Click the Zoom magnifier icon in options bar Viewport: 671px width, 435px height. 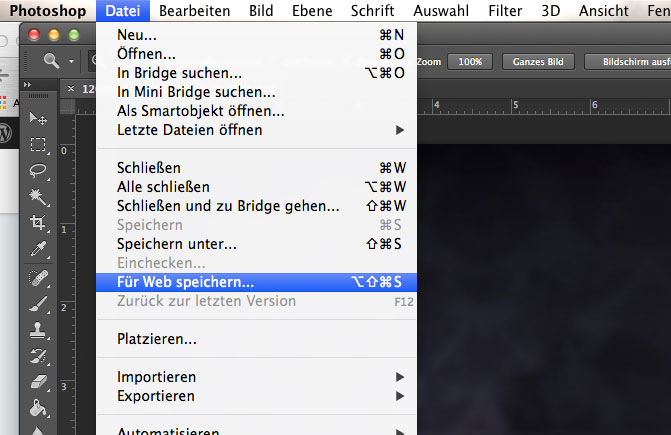coord(51,61)
